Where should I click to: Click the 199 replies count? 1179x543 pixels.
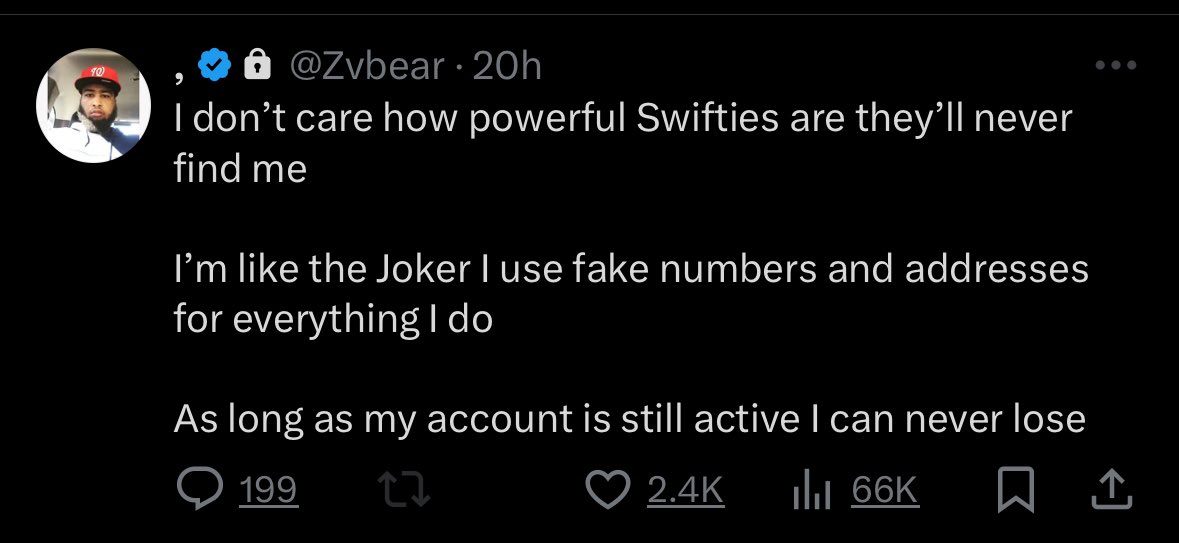tap(268, 491)
